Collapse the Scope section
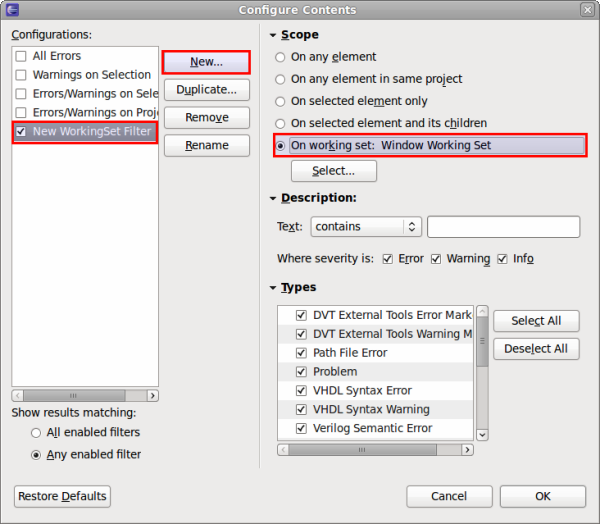600x524 pixels. coord(273,35)
